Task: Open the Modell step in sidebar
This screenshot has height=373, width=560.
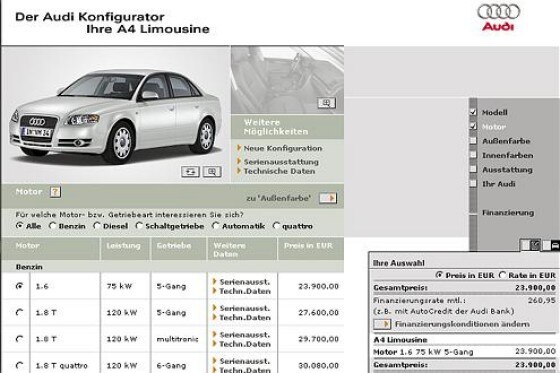Action: point(495,113)
